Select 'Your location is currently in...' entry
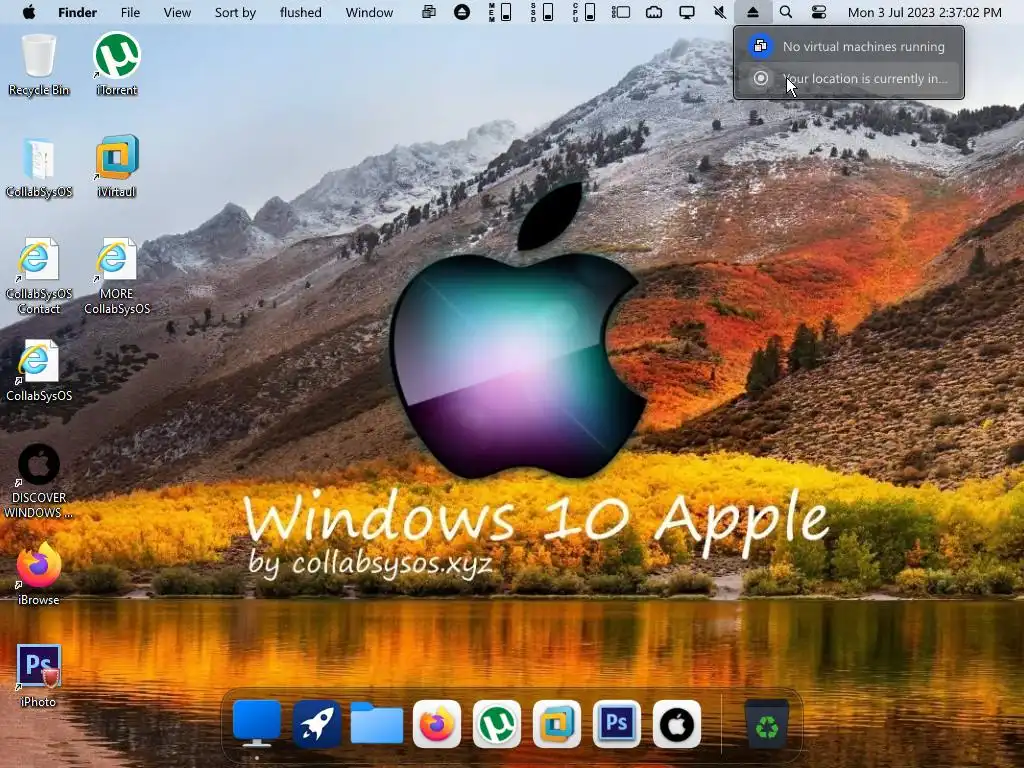Viewport: 1024px width, 768px height. pyautogui.click(x=849, y=79)
